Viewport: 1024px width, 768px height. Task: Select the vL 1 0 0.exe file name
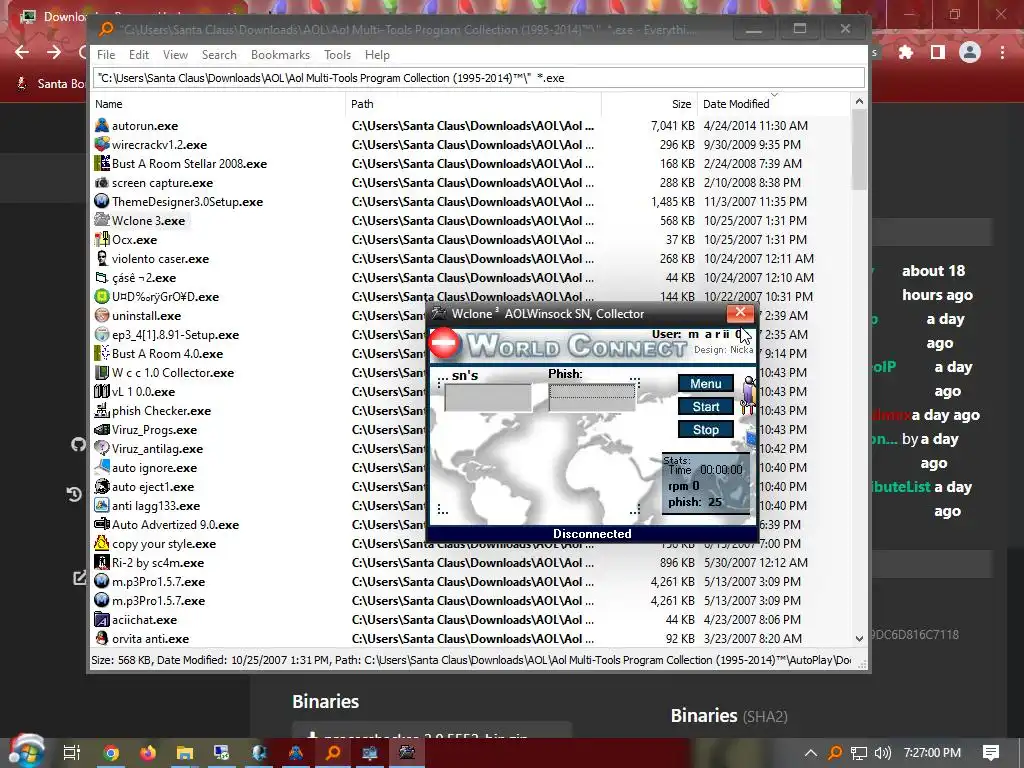click(143, 392)
